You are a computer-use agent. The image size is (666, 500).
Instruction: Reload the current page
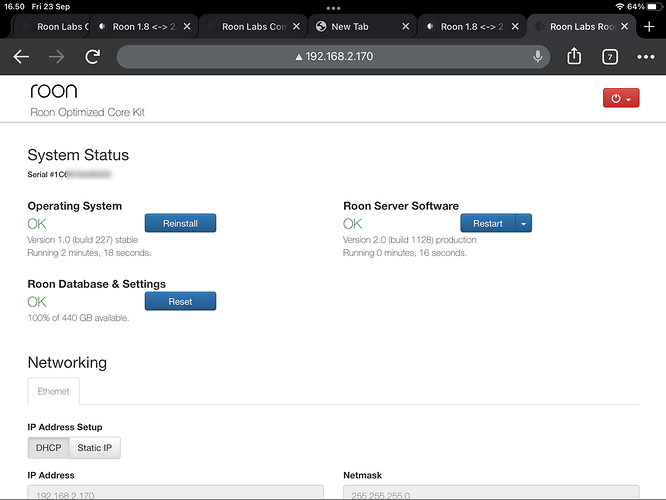(x=93, y=56)
